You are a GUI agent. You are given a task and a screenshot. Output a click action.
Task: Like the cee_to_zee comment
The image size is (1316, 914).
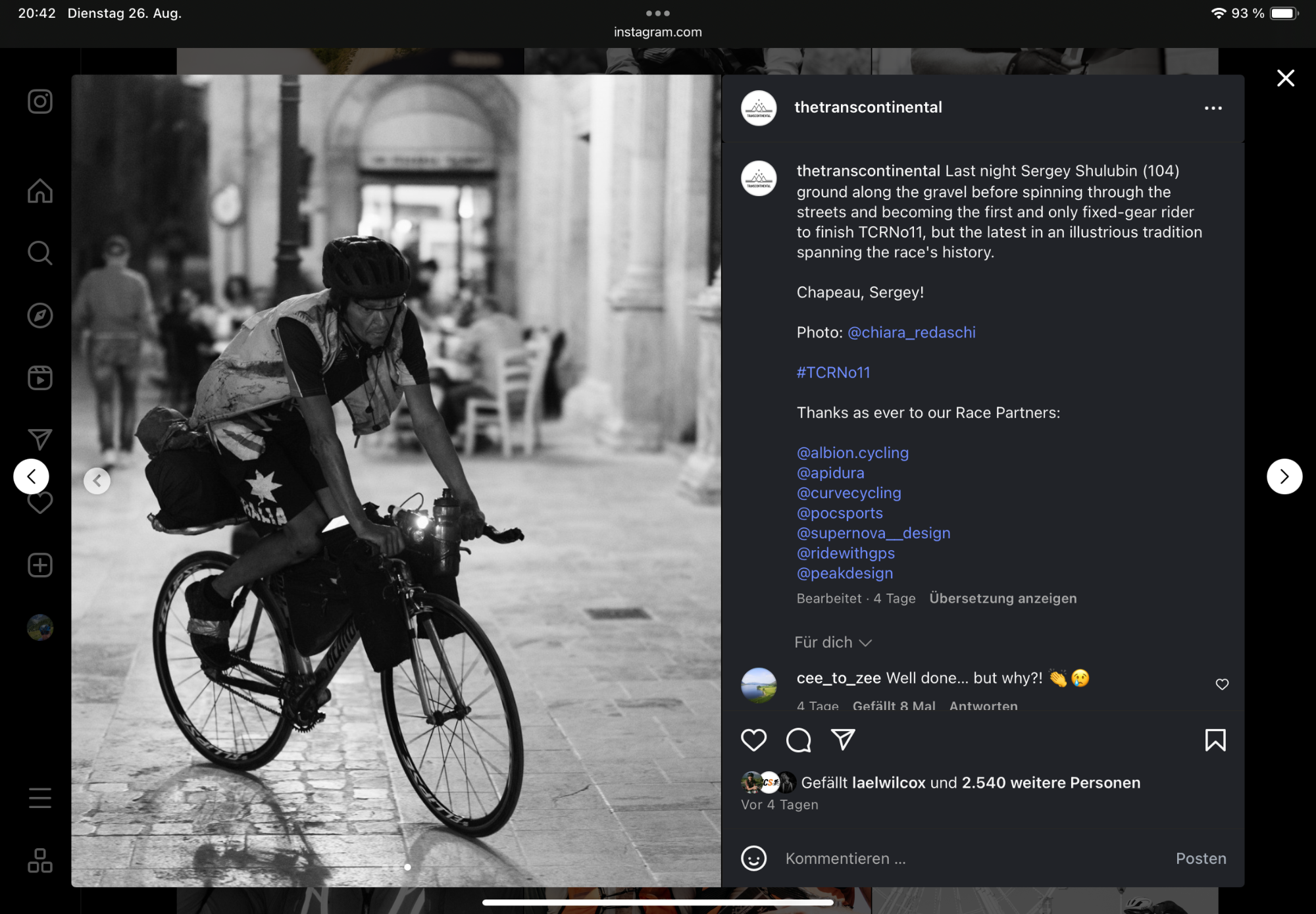tap(1222, 684)
